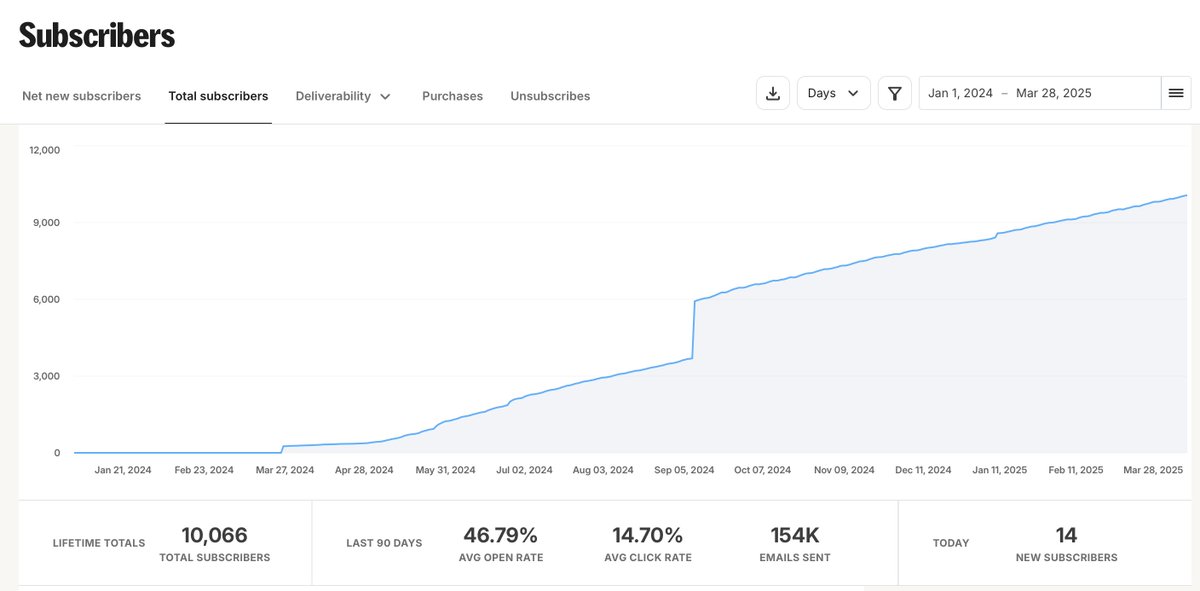1200x591 pixels.
Task: Open the date range hamburger menu
Action: (1176, 93)
